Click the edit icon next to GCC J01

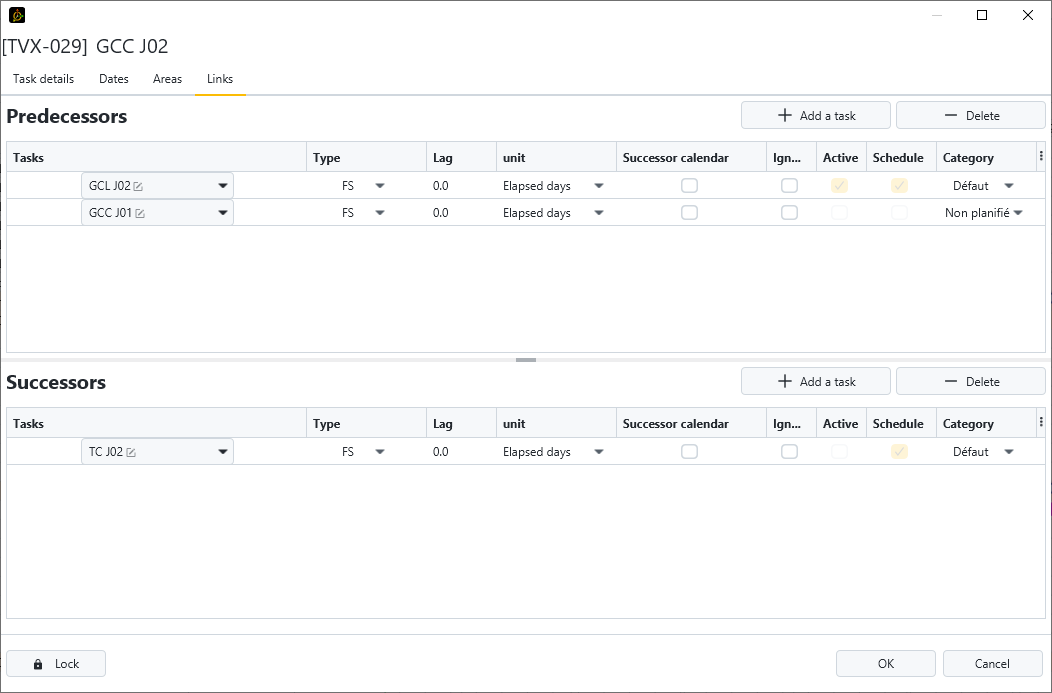point(140,213)
